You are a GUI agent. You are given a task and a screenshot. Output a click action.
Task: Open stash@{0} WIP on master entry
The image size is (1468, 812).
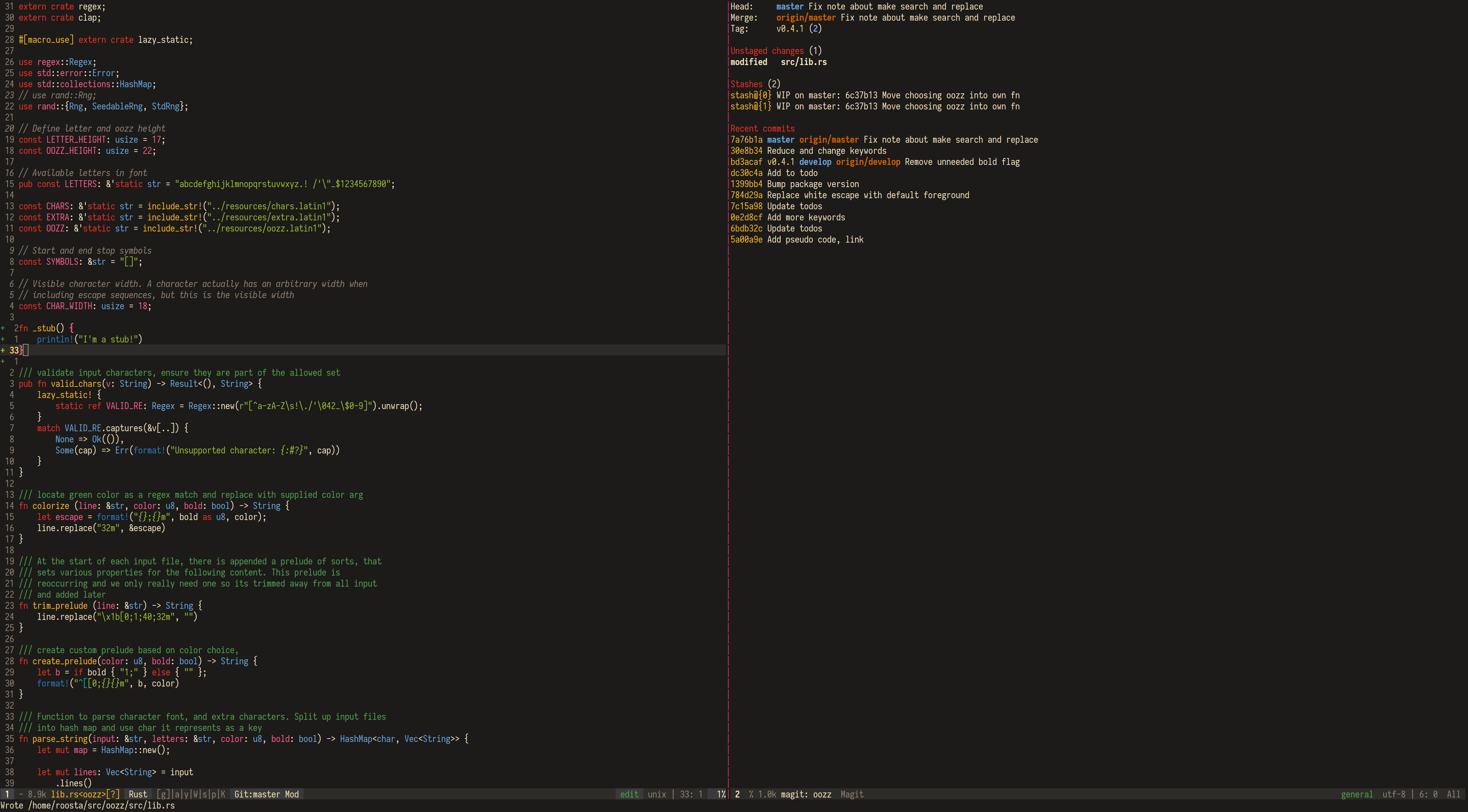pos(874,95)
